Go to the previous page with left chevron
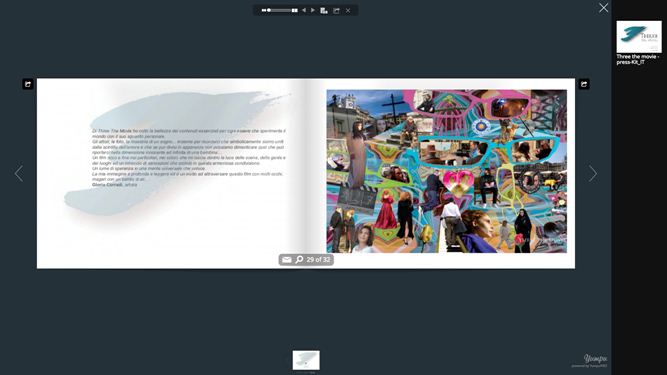The image size is (667, 375). (x=19, y=173)
